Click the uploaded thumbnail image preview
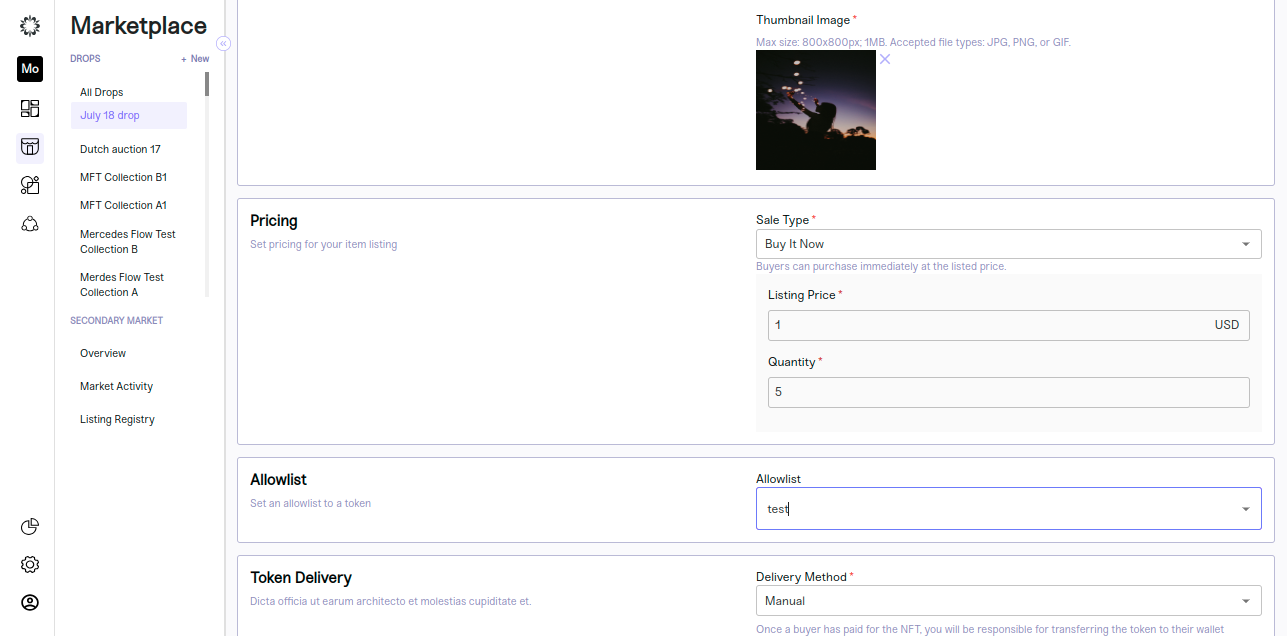Viewport: 1287px width, 636px height. pos(816,110)
